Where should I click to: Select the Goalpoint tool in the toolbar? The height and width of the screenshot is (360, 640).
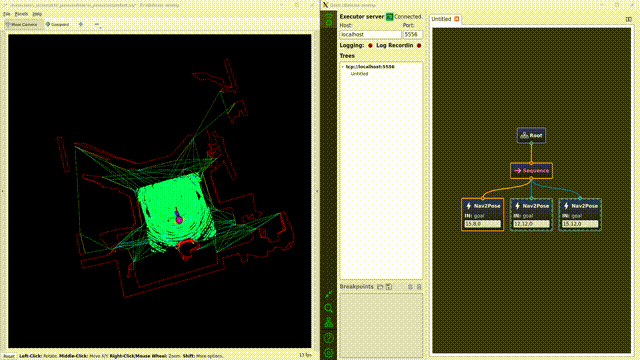tap(57, 24)
